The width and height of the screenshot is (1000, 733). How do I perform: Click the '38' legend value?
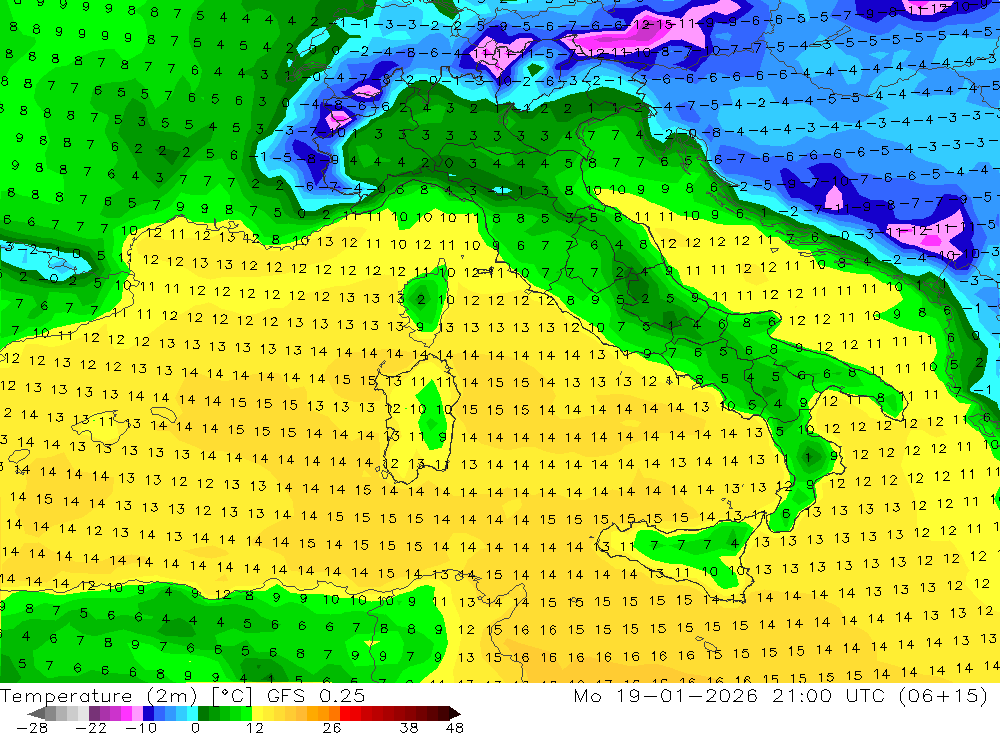click(x=409, y=728)
